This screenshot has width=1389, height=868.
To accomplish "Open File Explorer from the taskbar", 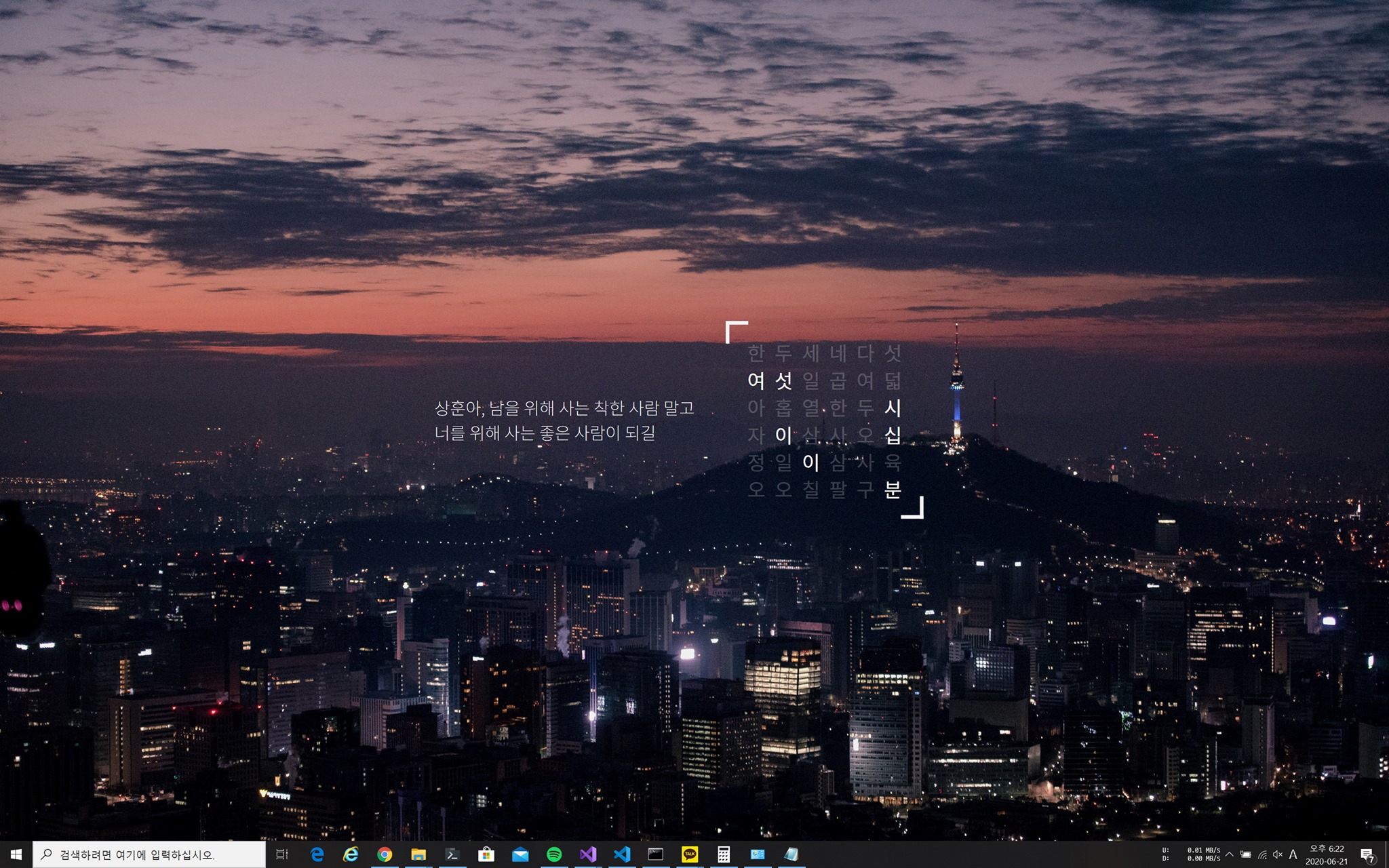I will 418,854.
